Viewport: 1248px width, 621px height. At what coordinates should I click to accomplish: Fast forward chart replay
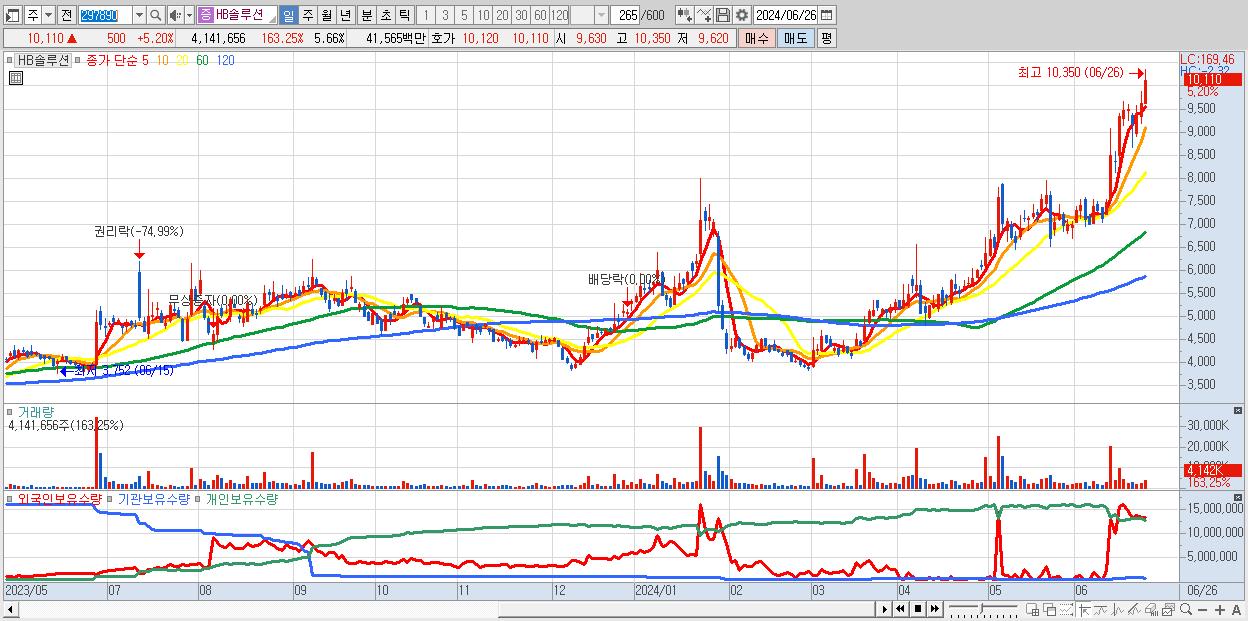934,609
